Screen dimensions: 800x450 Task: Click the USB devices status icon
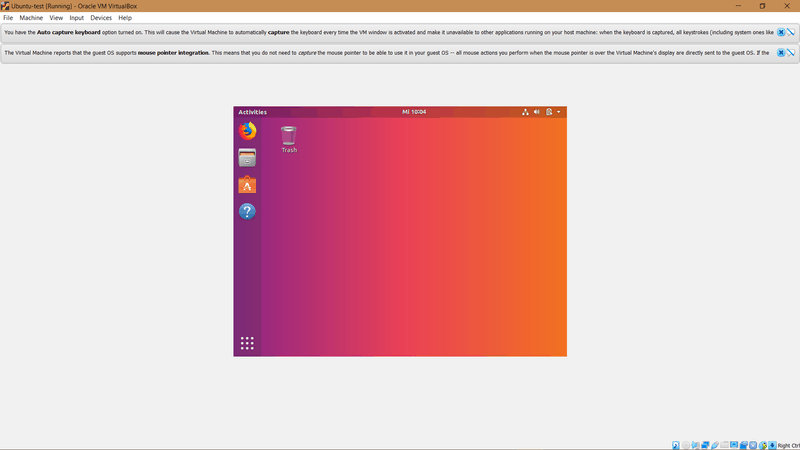pyautogui.click(x=715, y=445)
